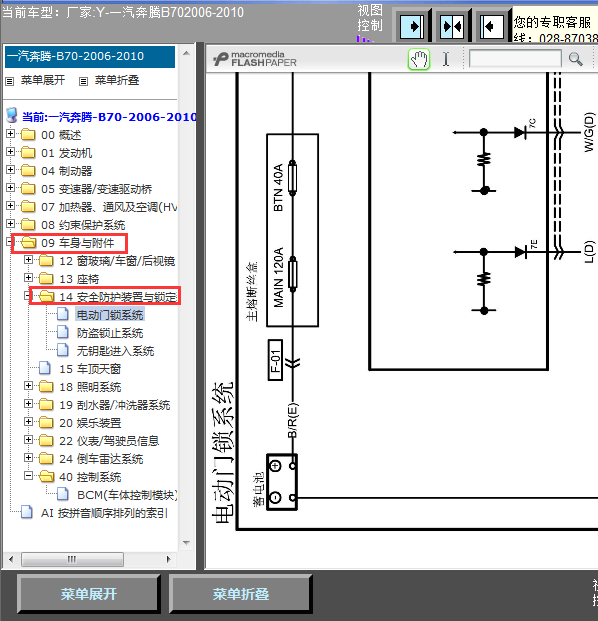Open the 13 座椅 folder label
This screenshot has width=598, height=621.
(79, 279)
